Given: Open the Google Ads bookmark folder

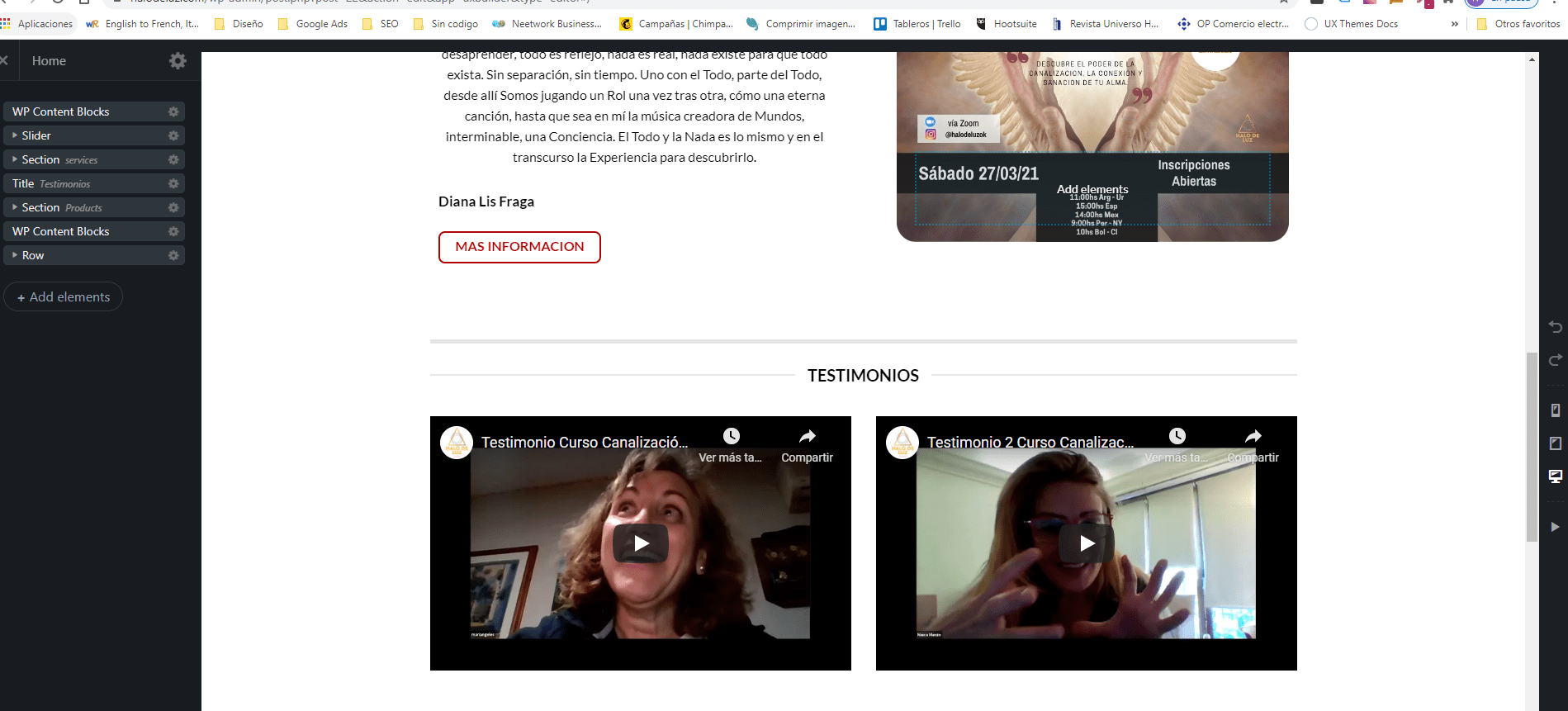Looking at the screenshot, I should [x=313, y=24].
